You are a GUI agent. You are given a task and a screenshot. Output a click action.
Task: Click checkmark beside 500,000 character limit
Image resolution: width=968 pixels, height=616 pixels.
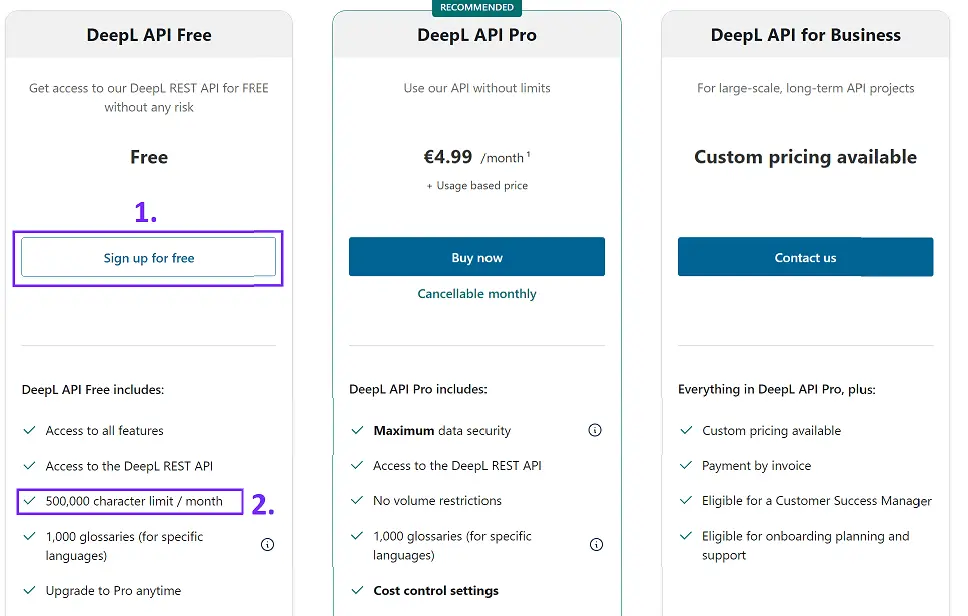(x=29, y=501)
